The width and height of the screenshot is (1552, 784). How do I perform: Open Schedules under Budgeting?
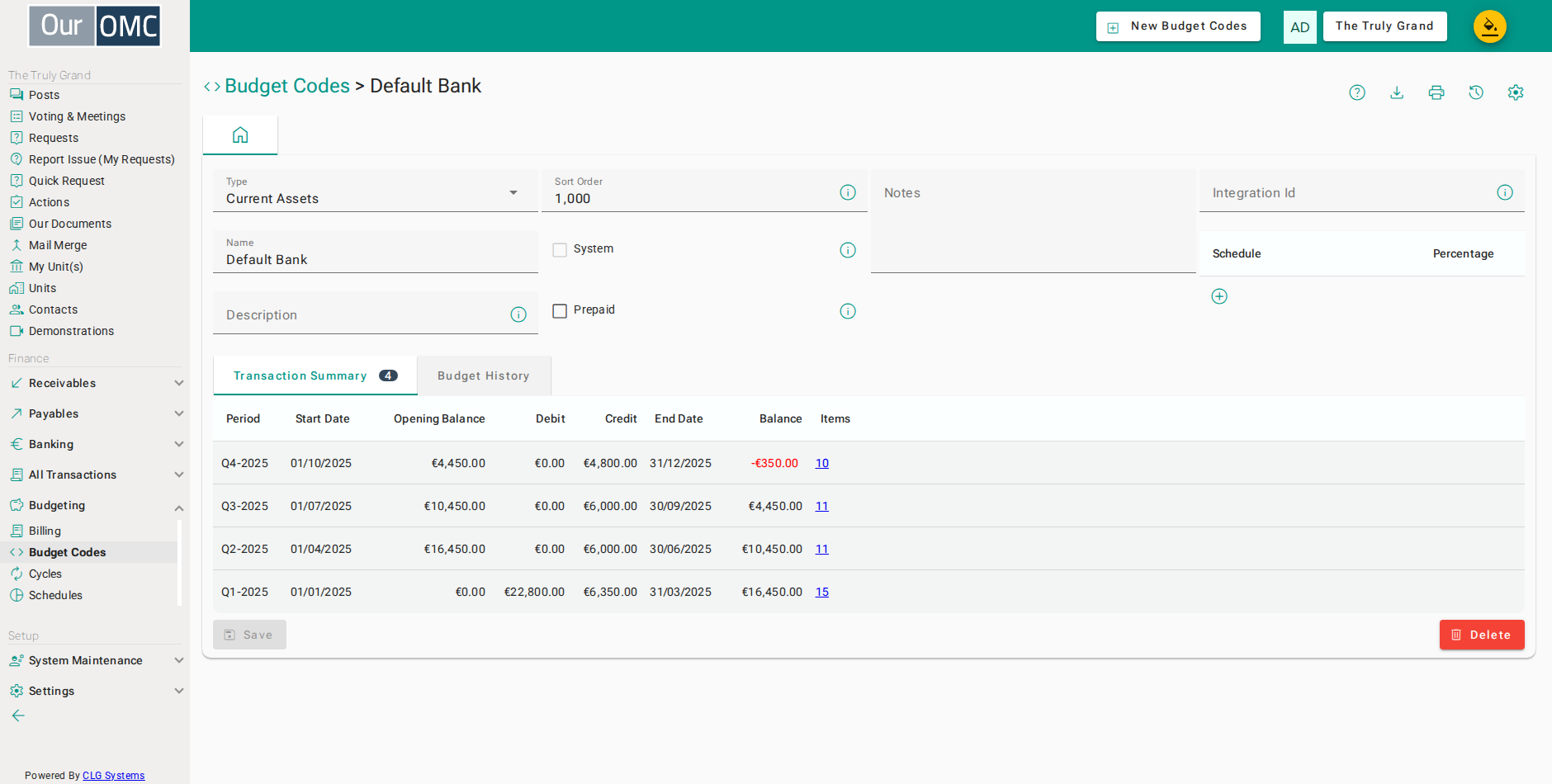pyautogui.click(x=55, y=595)
